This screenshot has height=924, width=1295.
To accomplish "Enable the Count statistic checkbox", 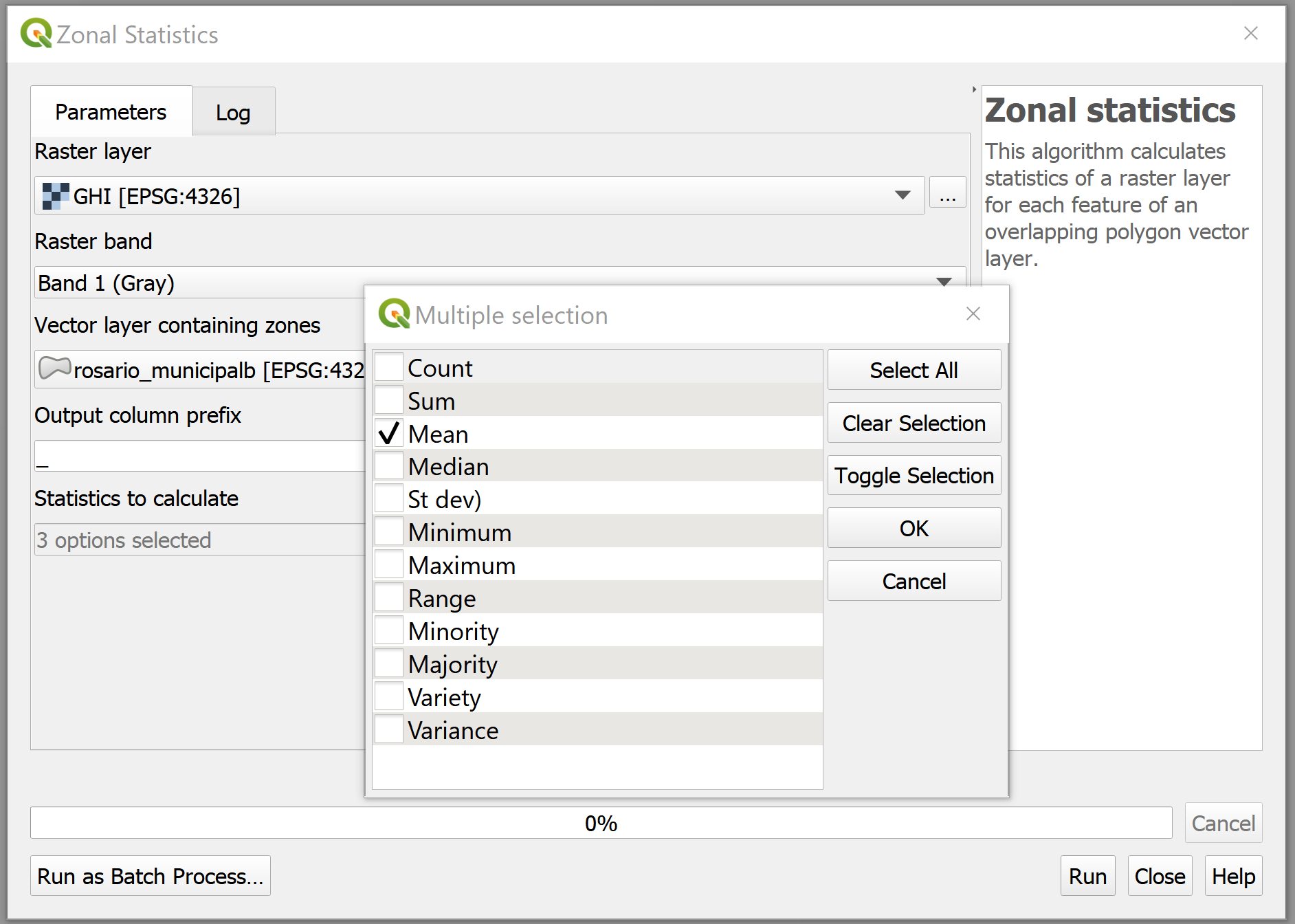I will tap(389, 368).
